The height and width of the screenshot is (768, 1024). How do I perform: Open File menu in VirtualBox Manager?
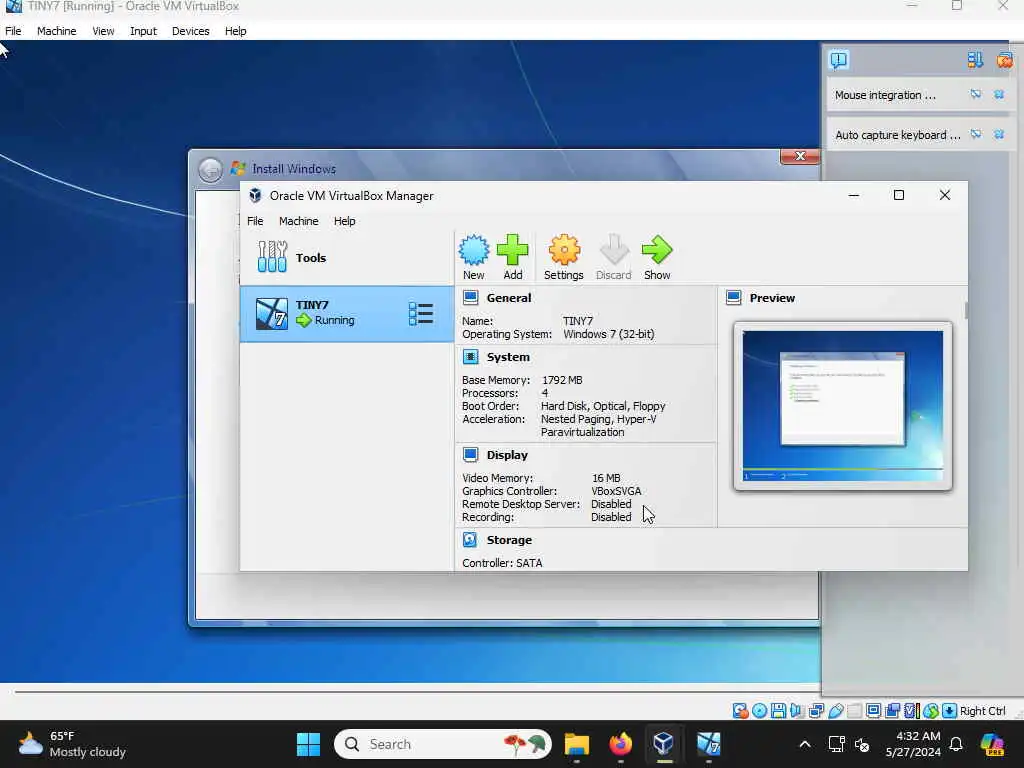(255, 221)
